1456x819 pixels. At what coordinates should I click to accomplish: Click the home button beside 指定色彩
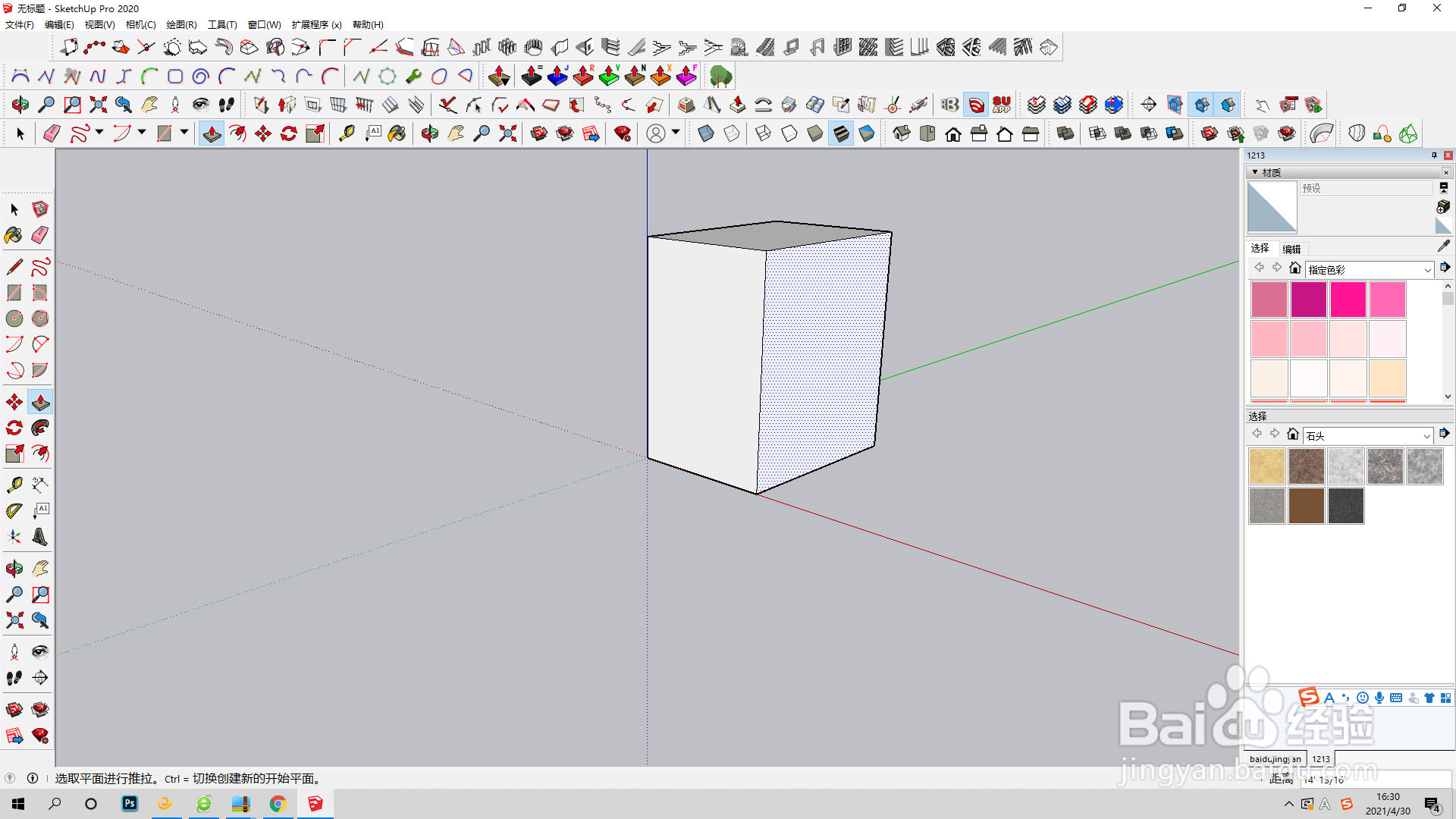[1295, 268]
